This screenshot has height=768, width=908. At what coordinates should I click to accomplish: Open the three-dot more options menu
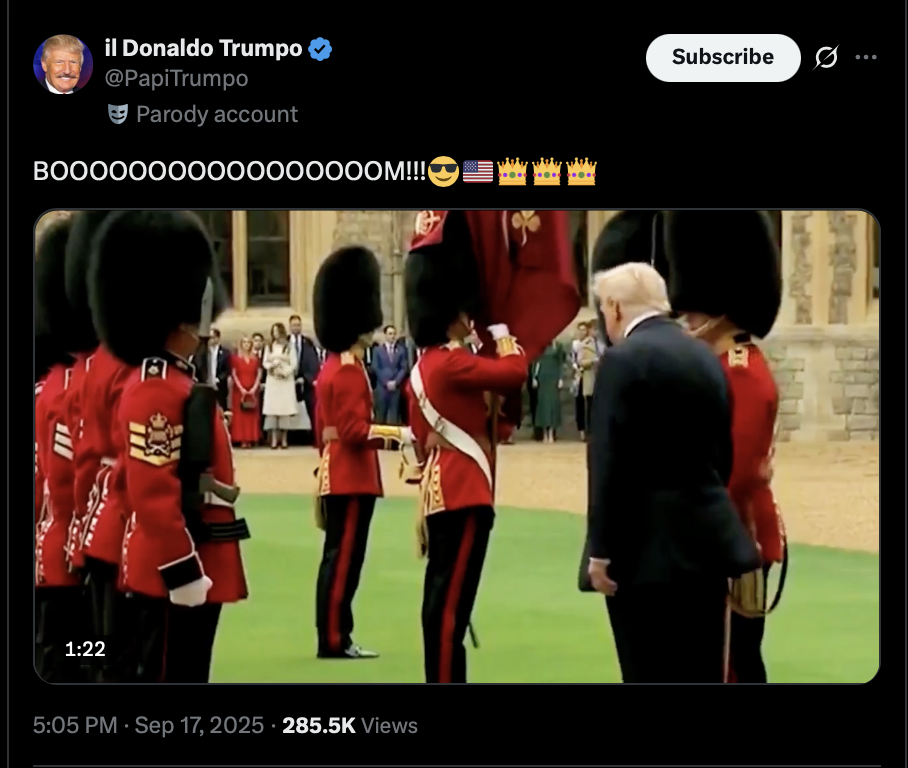[x=866, y=57]
